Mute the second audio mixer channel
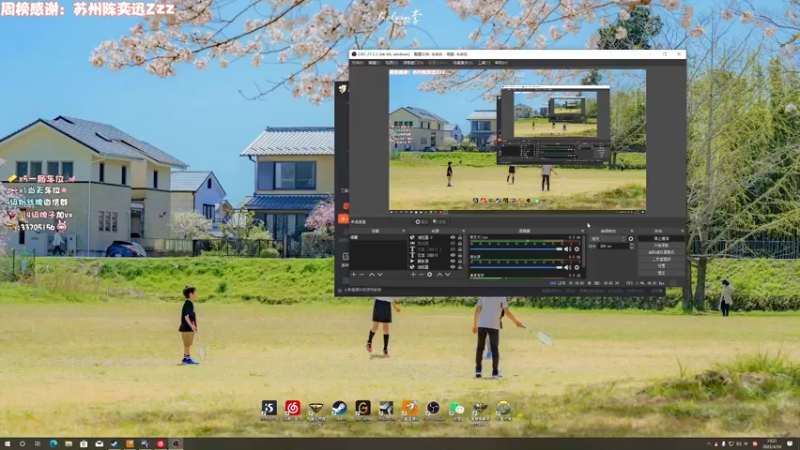Viewport: 800px width, 450px height. coord(567,267)
